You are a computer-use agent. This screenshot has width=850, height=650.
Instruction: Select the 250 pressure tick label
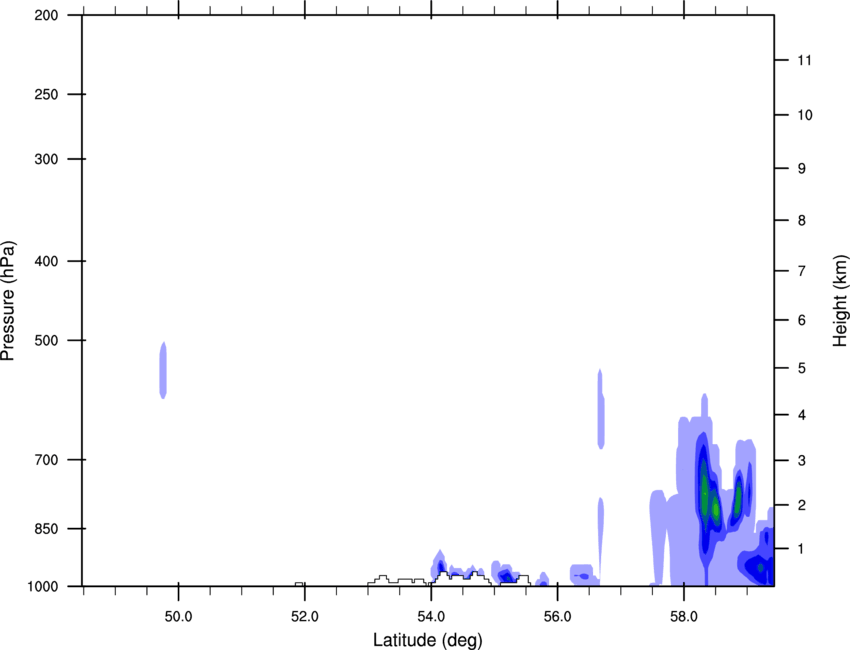(x=46, y=94)
